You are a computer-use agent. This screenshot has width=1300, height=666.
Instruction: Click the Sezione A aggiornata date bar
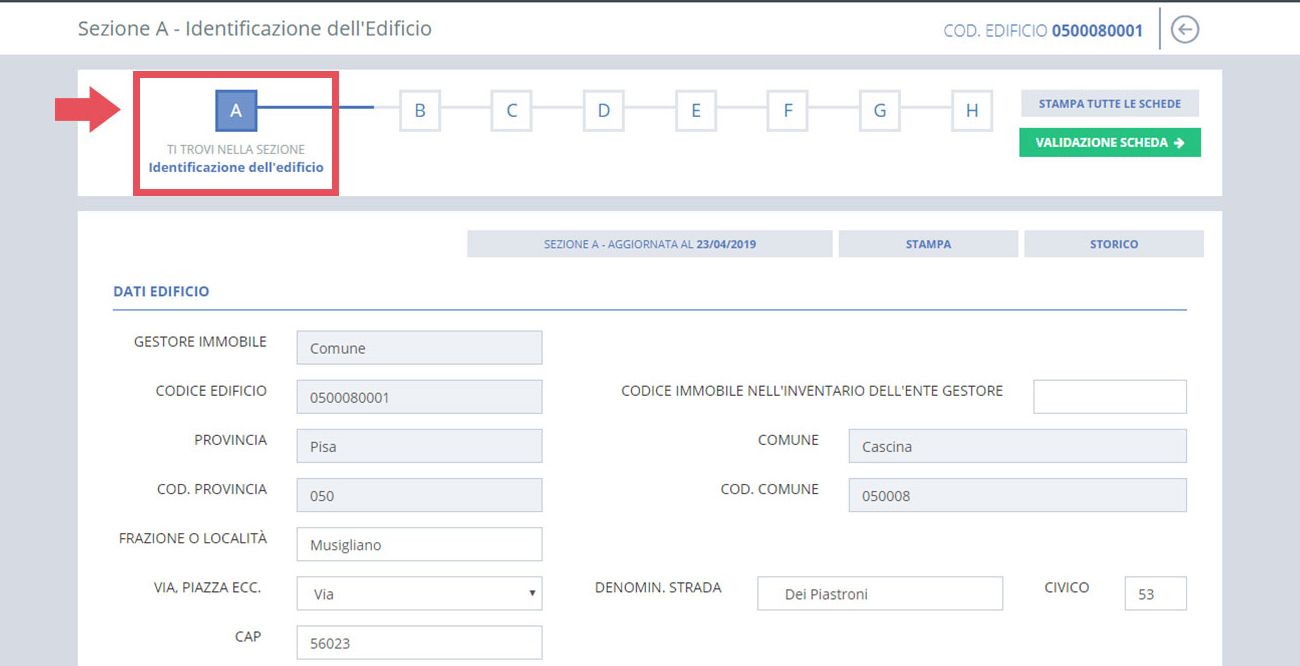click(649, 244)
